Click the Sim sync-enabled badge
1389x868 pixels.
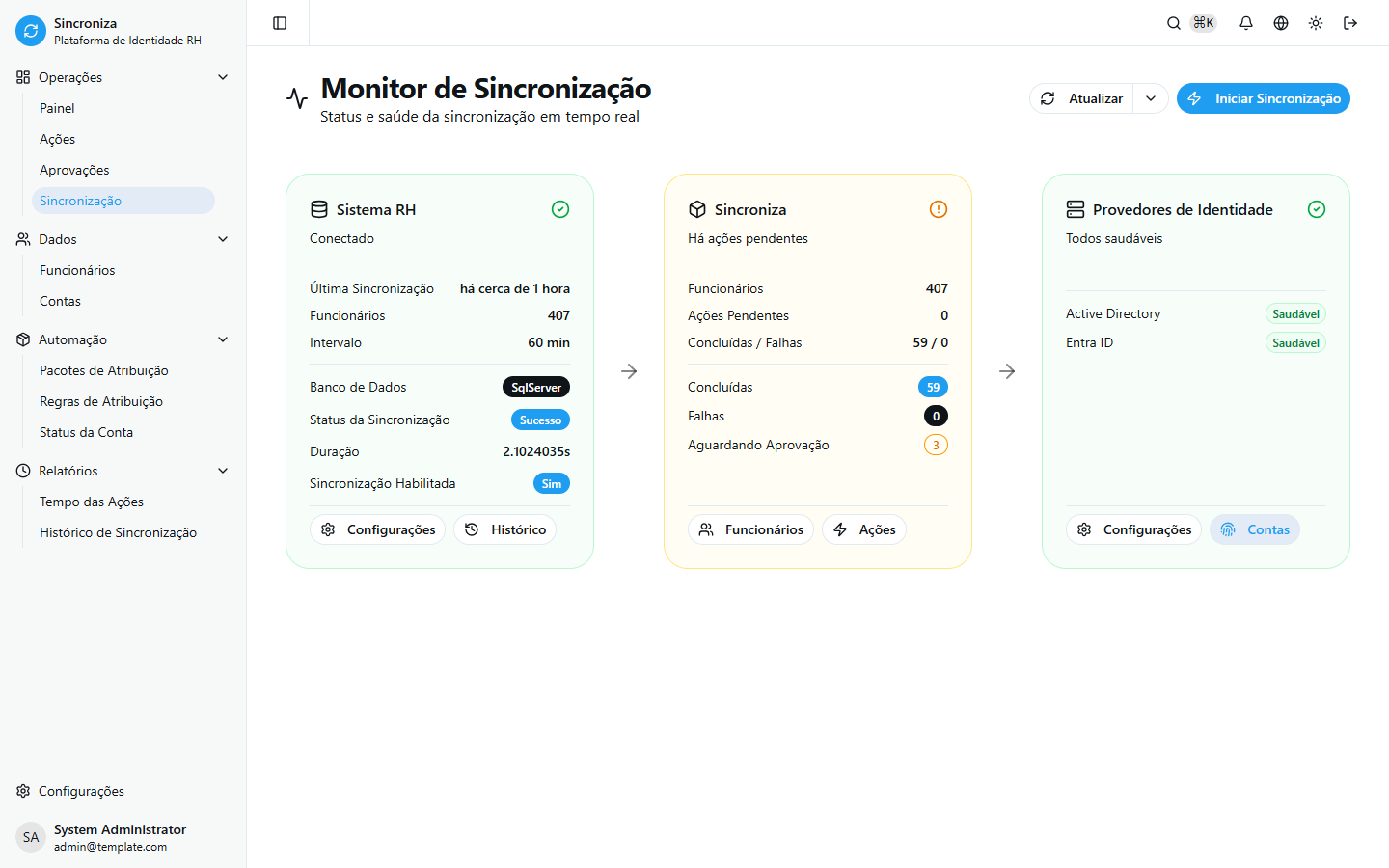tap(551, 484)
